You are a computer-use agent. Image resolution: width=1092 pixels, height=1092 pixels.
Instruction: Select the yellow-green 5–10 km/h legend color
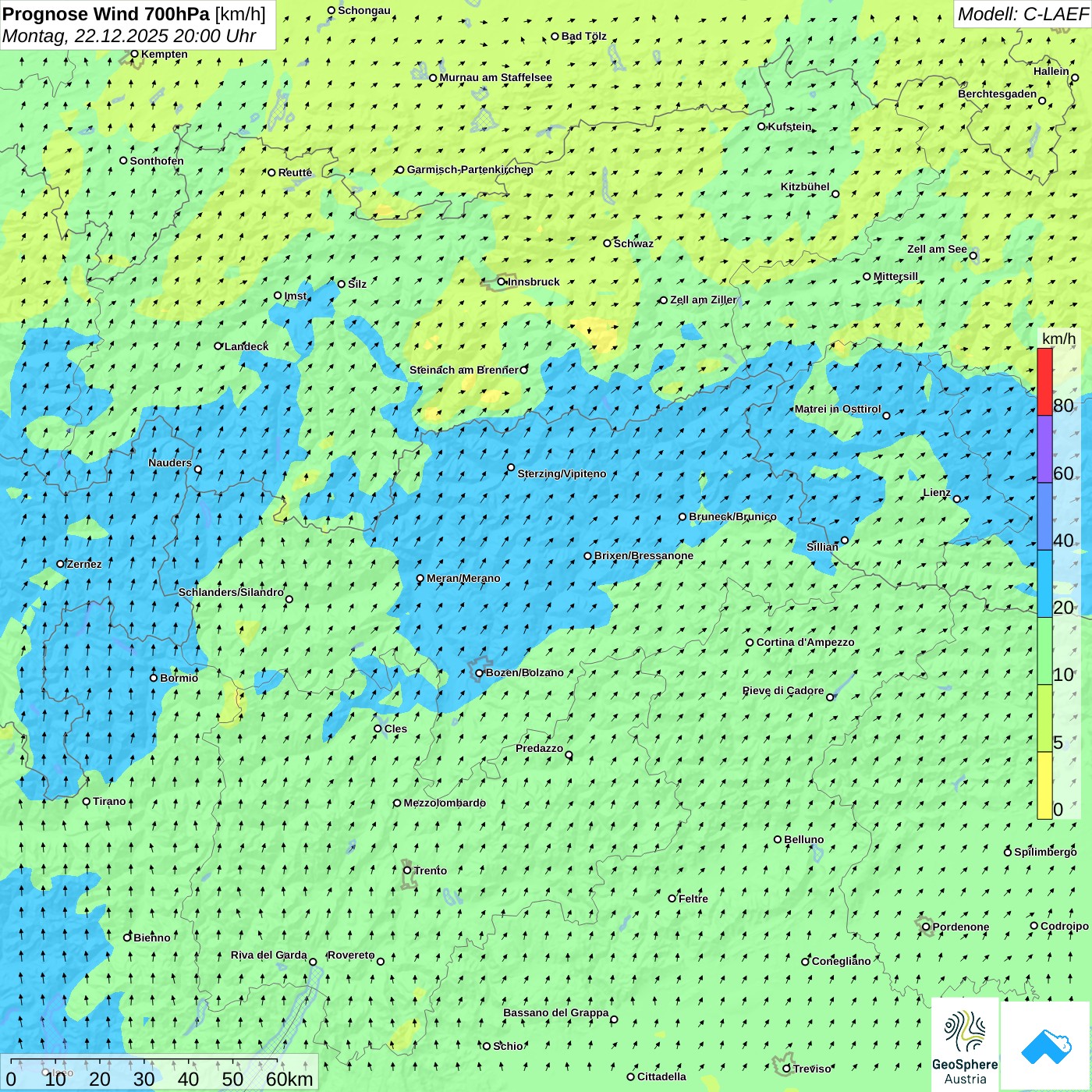coord(1044,718)
